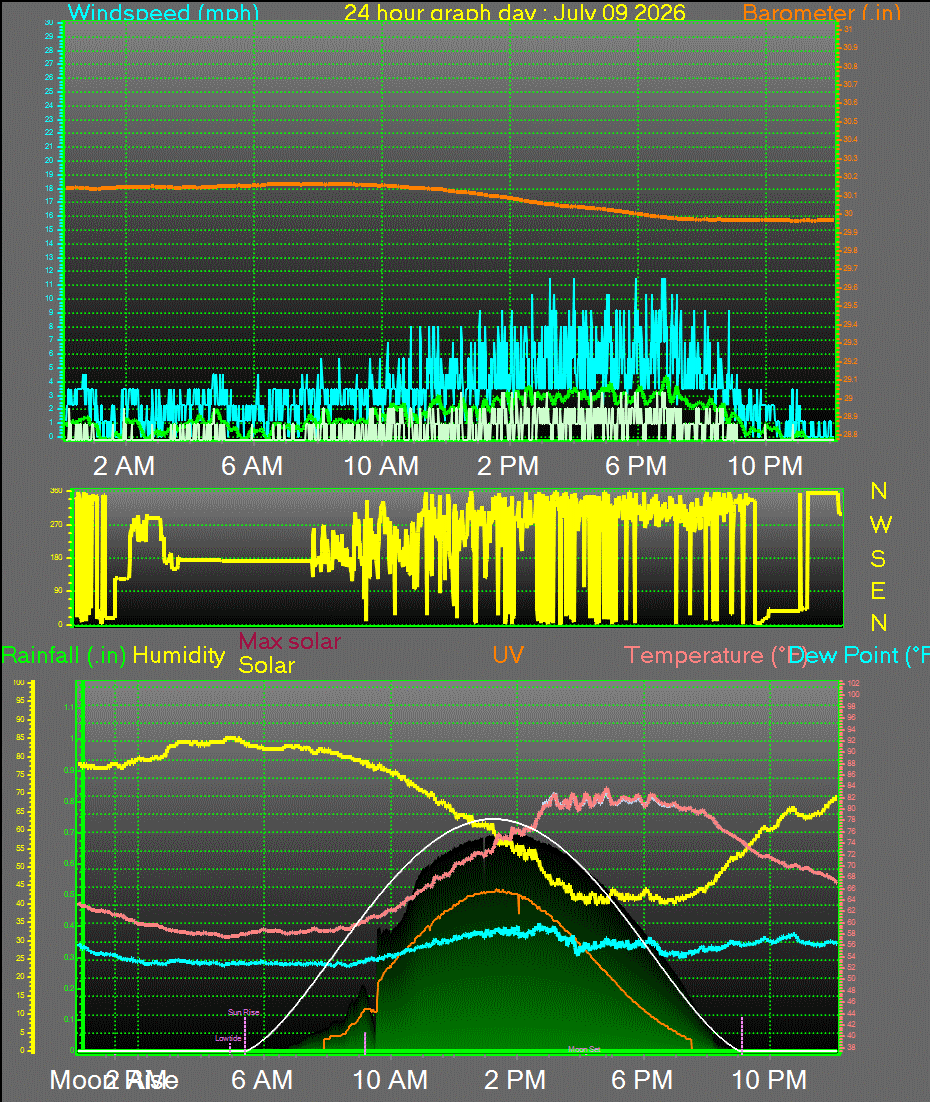Screen dimensions: 930x1102
Task: Click the "Temperature (°F)" legend label
Action: [716, 656]
